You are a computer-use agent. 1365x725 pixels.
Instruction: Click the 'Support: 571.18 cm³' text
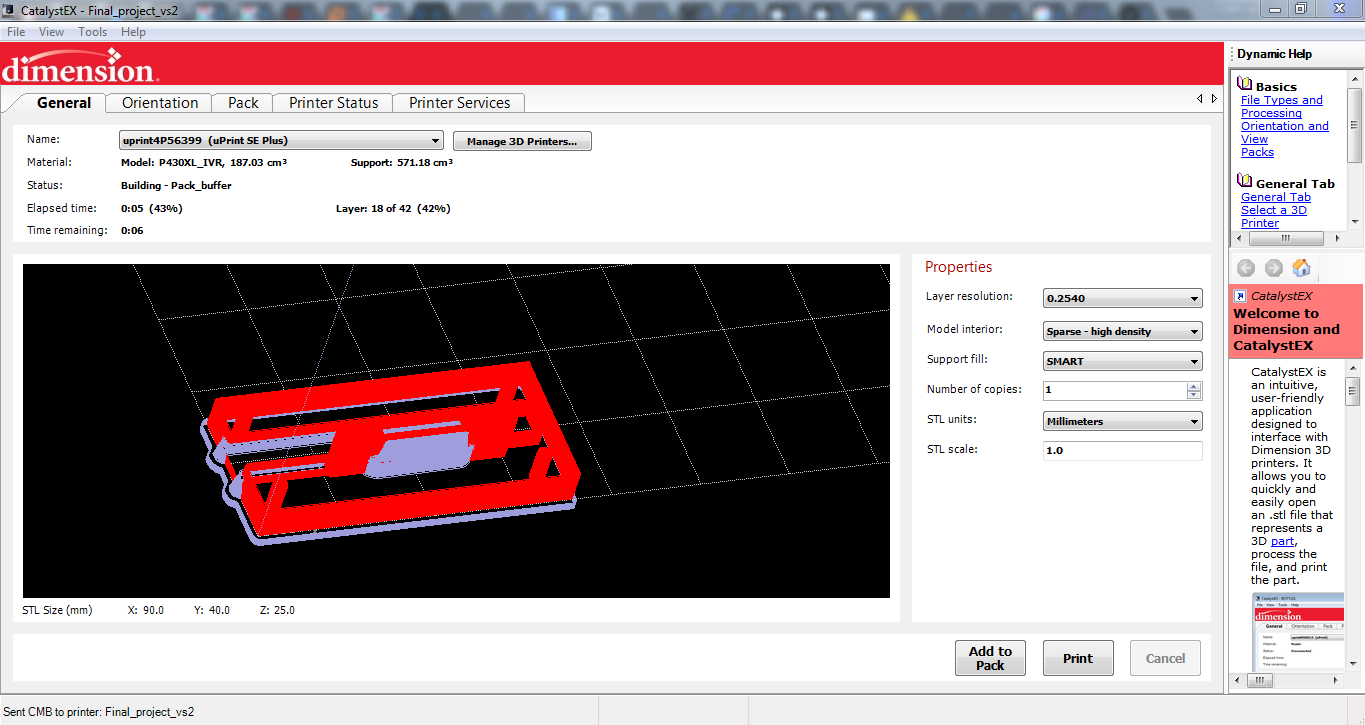click(x=402, y=162)
